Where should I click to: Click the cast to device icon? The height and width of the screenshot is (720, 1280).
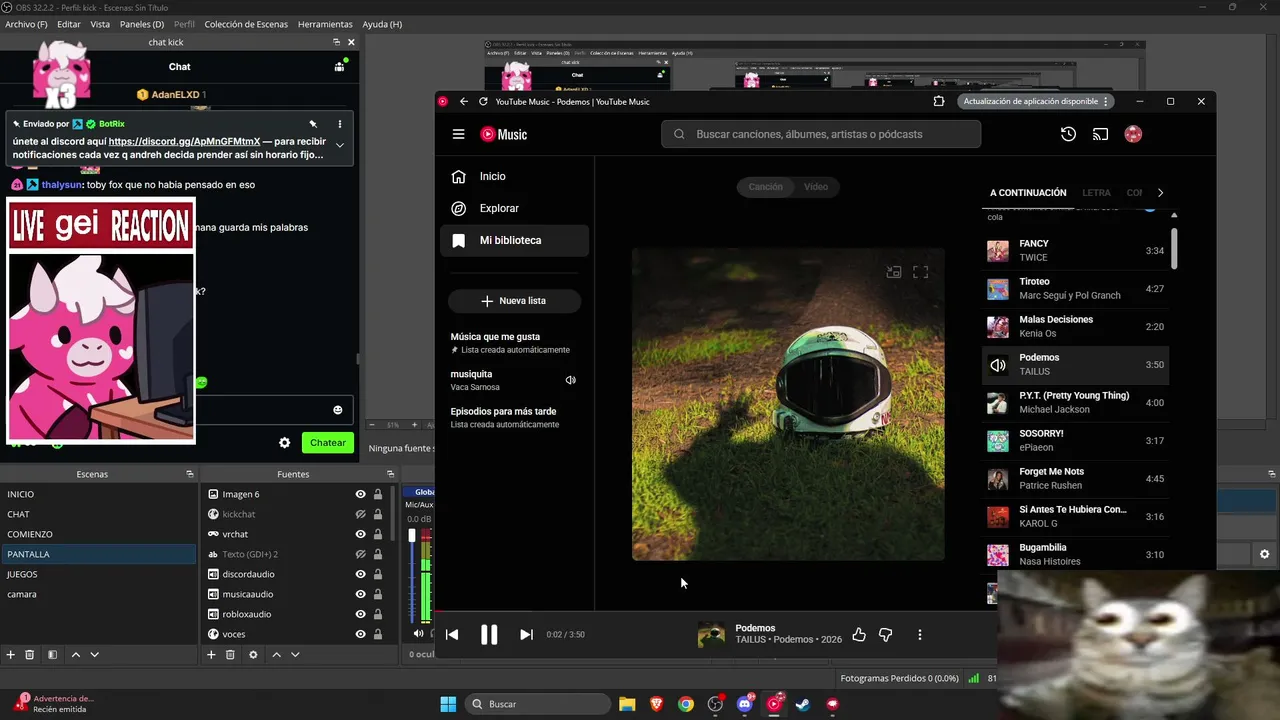tap(1100, 134)
